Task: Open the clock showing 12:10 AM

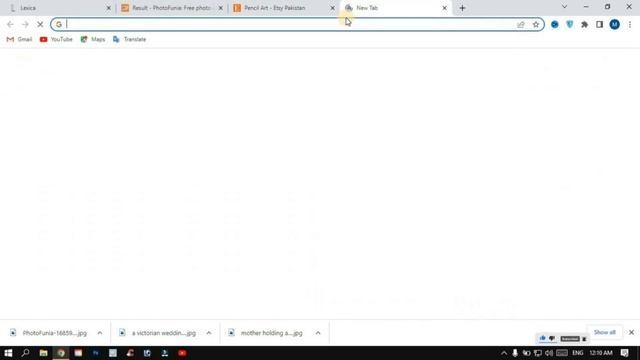Action: tap(601, 353)
